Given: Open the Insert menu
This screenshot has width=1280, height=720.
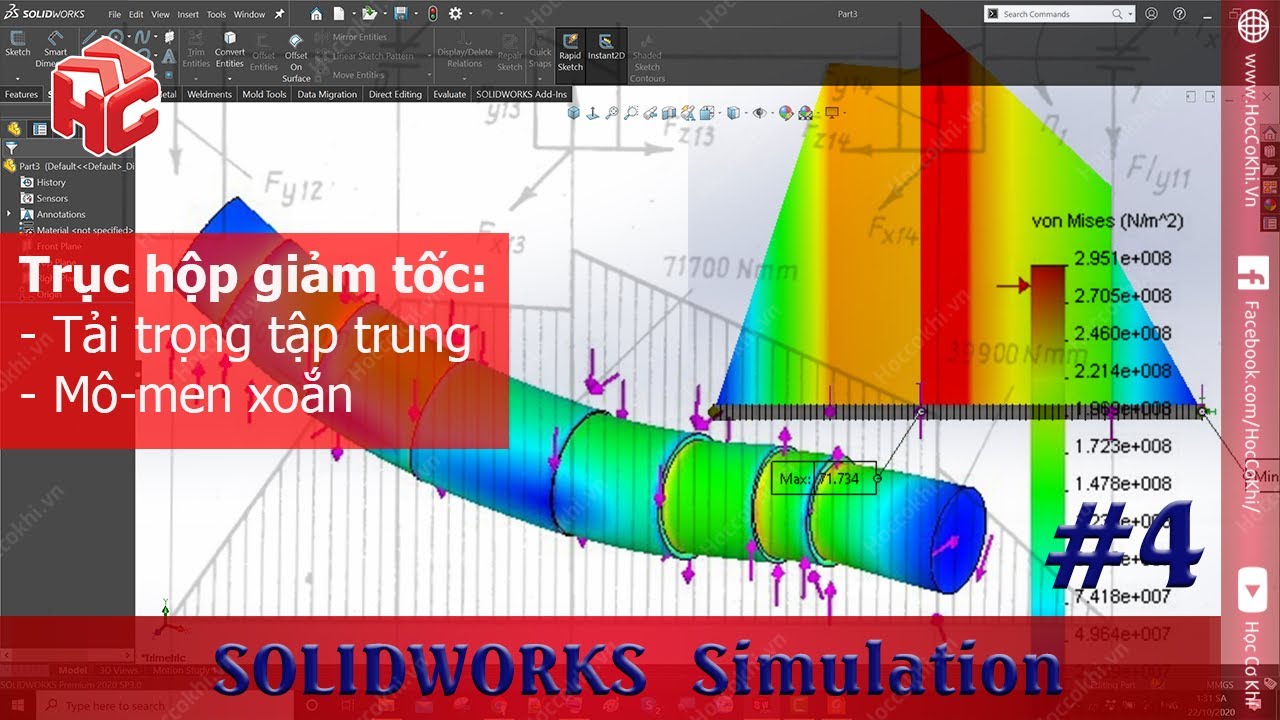Looking at the screenshot, I should (x=188, y=15).
